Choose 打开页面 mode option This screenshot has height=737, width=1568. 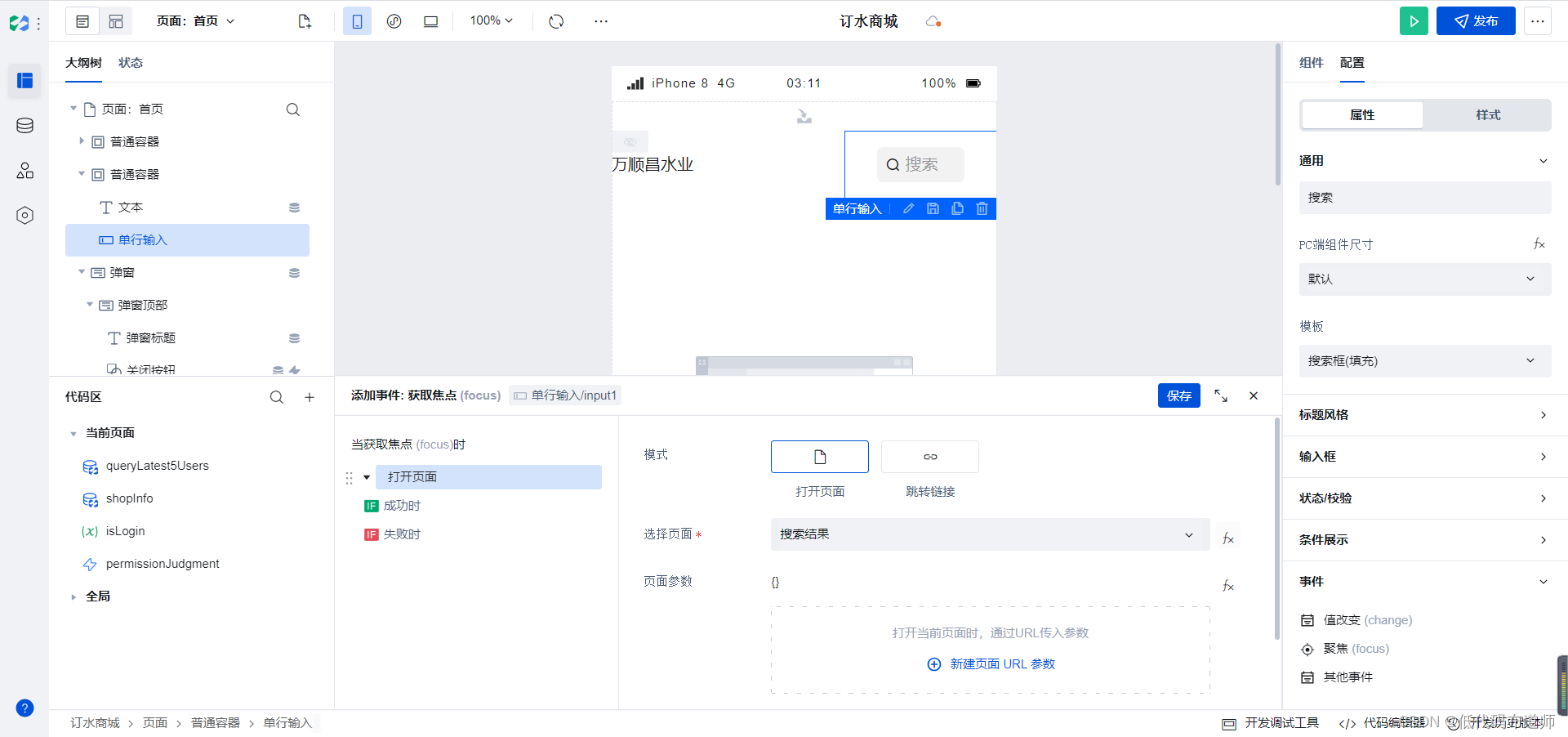[x=819, y=457]
